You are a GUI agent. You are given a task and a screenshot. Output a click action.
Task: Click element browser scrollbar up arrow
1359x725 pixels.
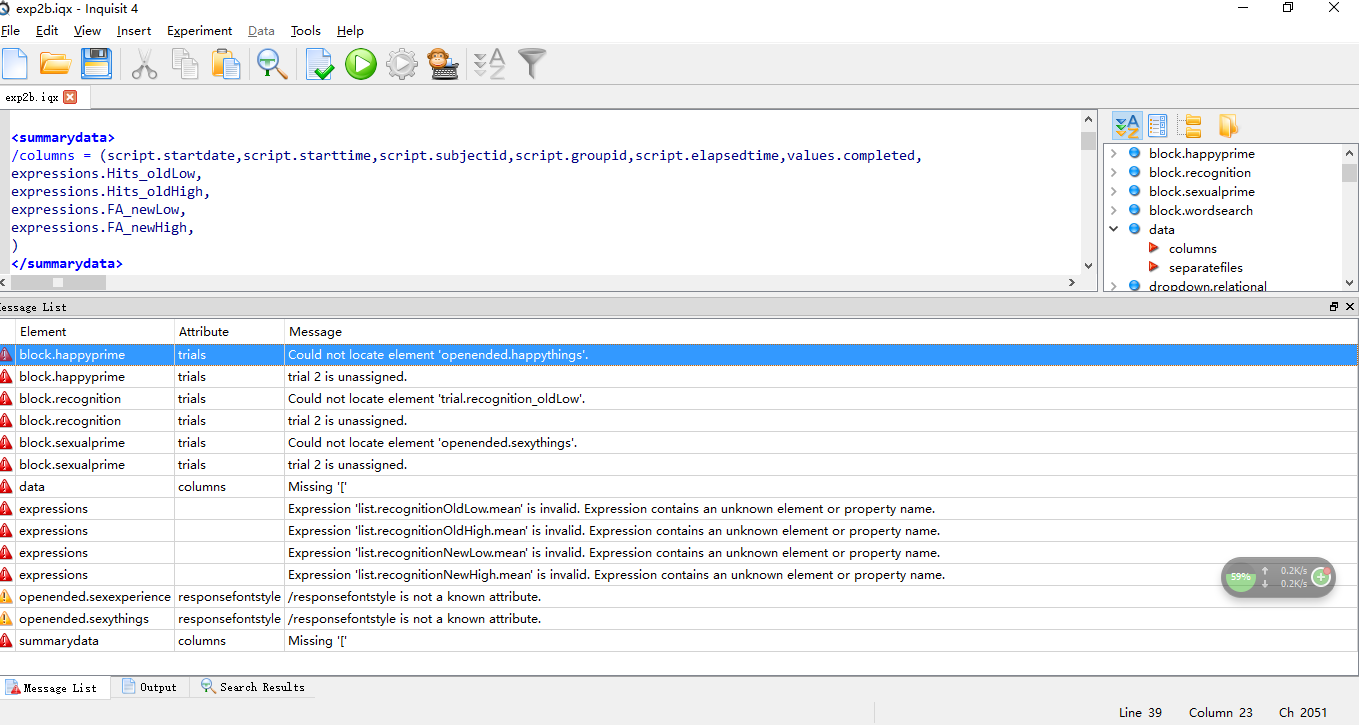click(x=1350, y=153)
